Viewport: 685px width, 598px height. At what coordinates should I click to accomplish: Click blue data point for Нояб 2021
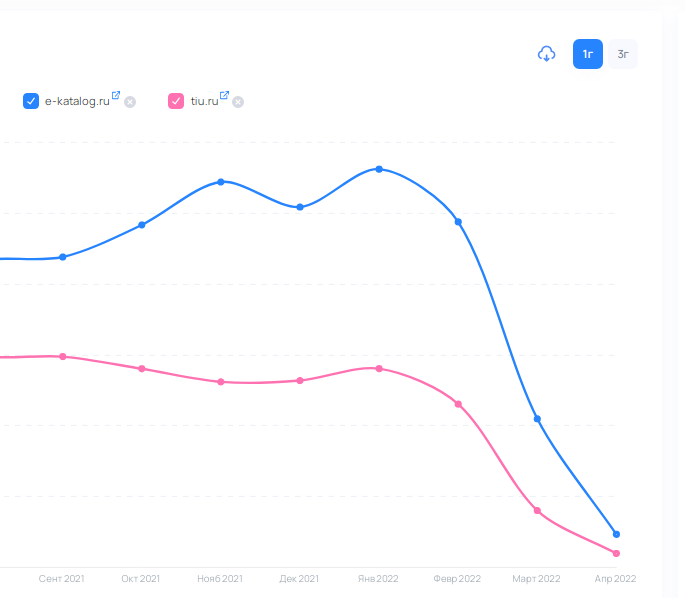(x=221, y=182)
